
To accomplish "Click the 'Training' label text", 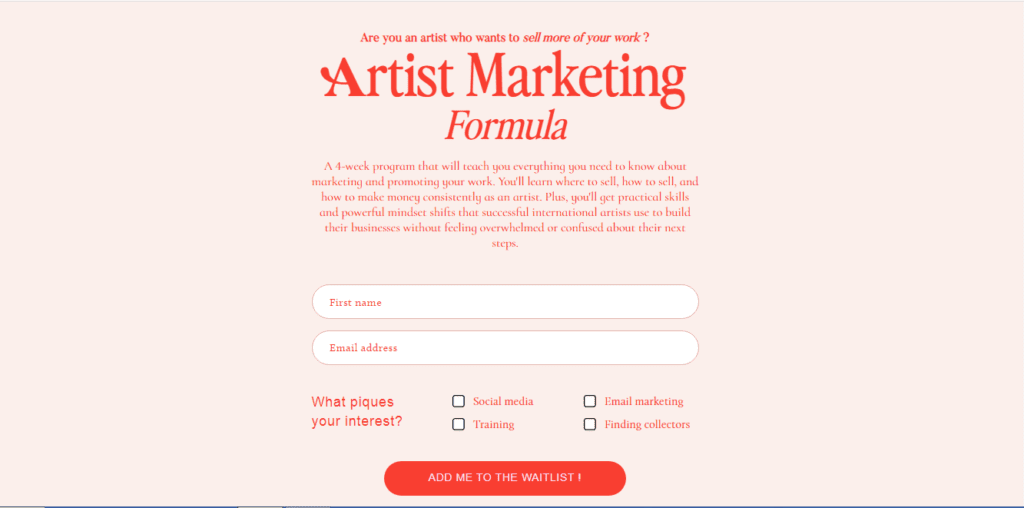I will pos(493,424).
